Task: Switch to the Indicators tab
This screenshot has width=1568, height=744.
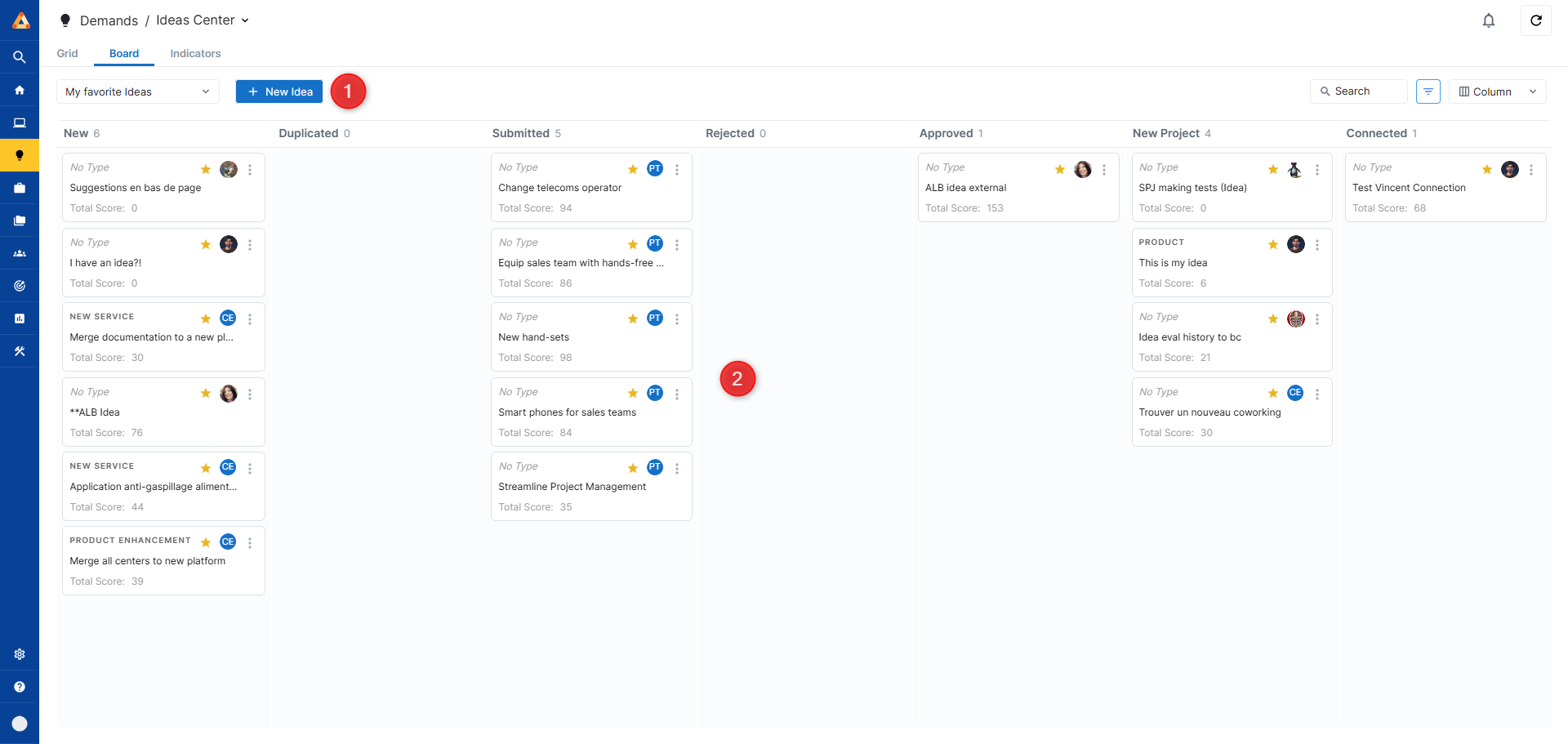Action: 195,54
